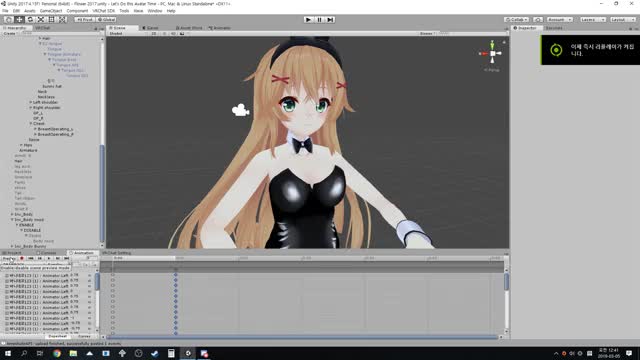
Task: Toggle the Global/Local handle rotation button
Action: coord(106,20)
